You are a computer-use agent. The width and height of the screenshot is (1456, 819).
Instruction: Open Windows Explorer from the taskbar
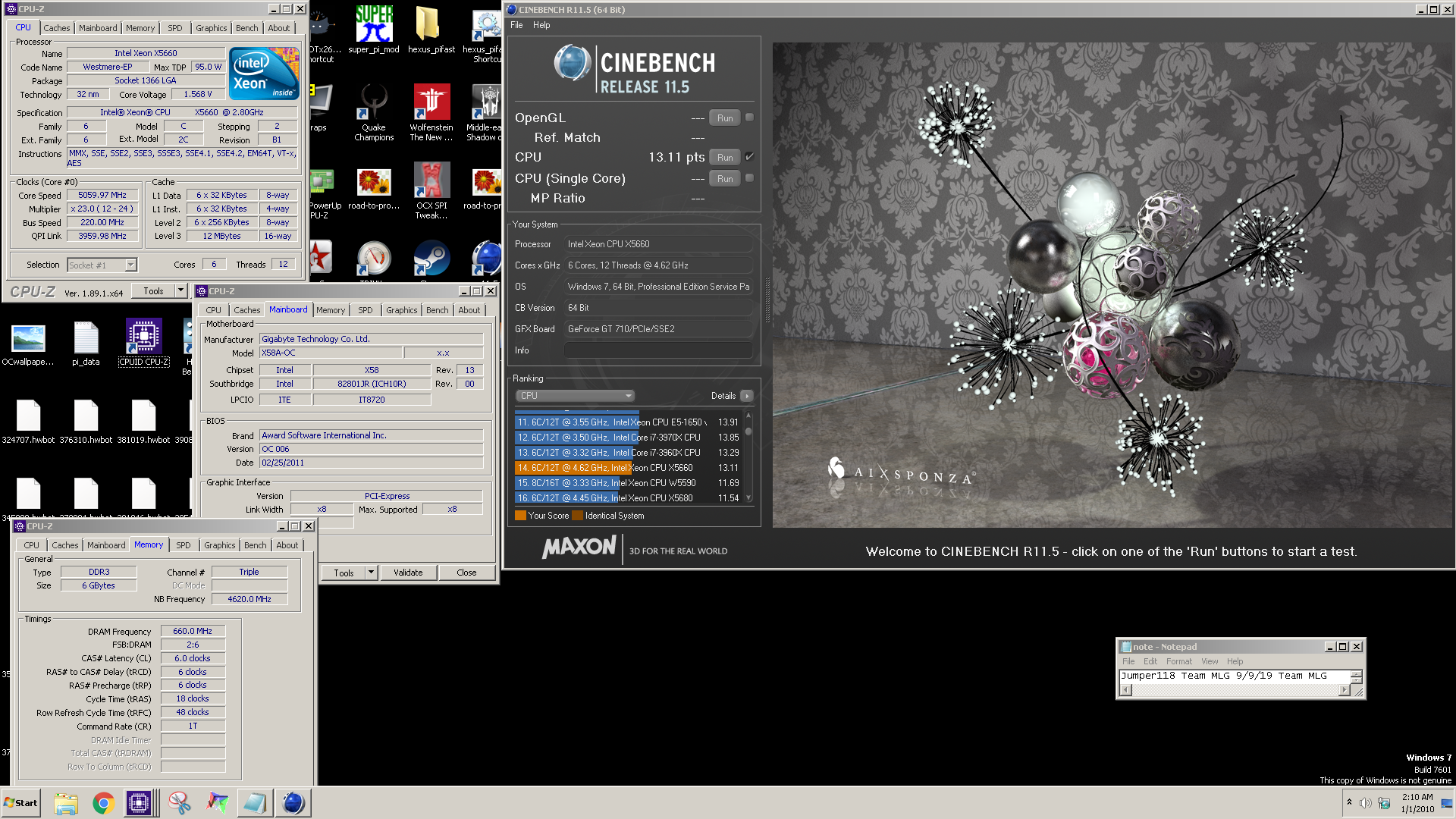66,803
